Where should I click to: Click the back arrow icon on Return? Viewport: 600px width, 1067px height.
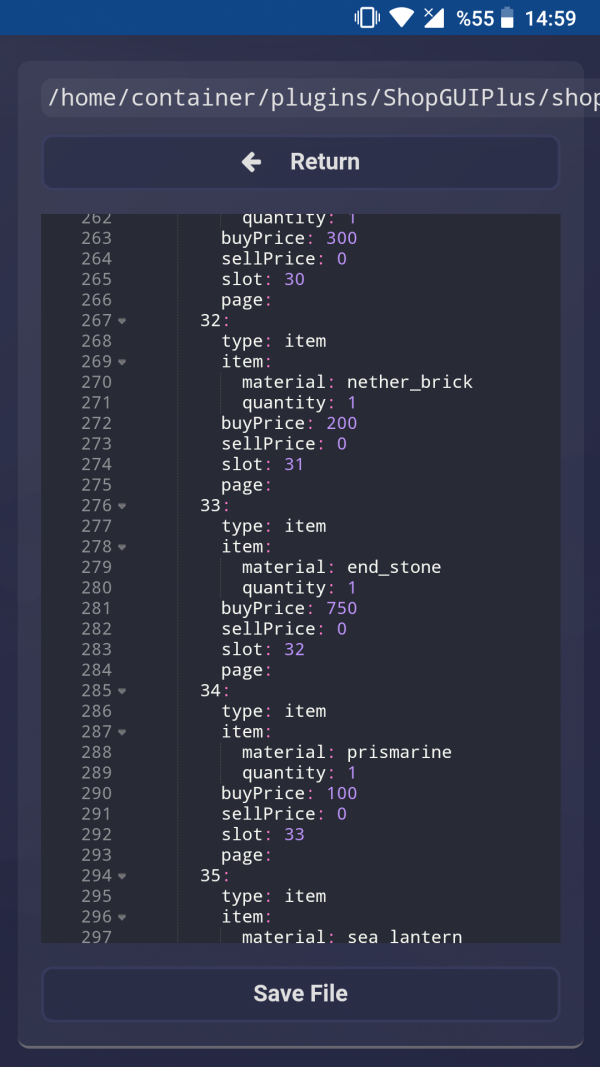tap(250, 161)
